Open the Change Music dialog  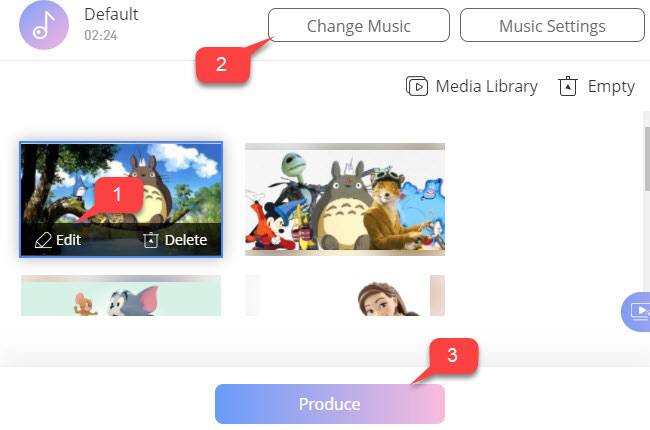pos(359,25)
